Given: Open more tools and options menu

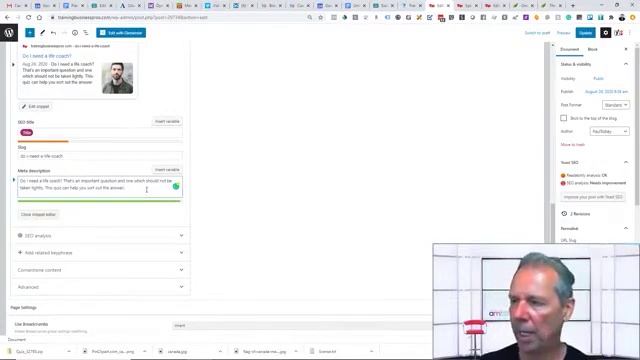Looking at the screenshot, I should tap(631, 33).
